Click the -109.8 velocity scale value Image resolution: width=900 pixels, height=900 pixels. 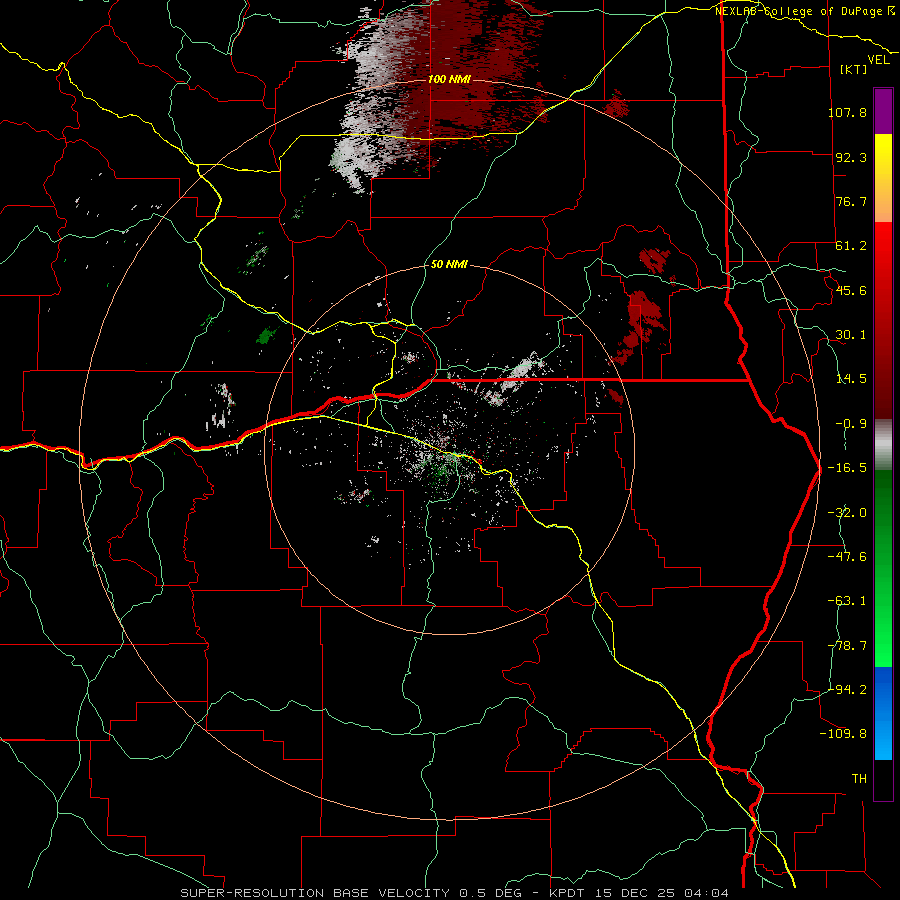pos(843,734)
